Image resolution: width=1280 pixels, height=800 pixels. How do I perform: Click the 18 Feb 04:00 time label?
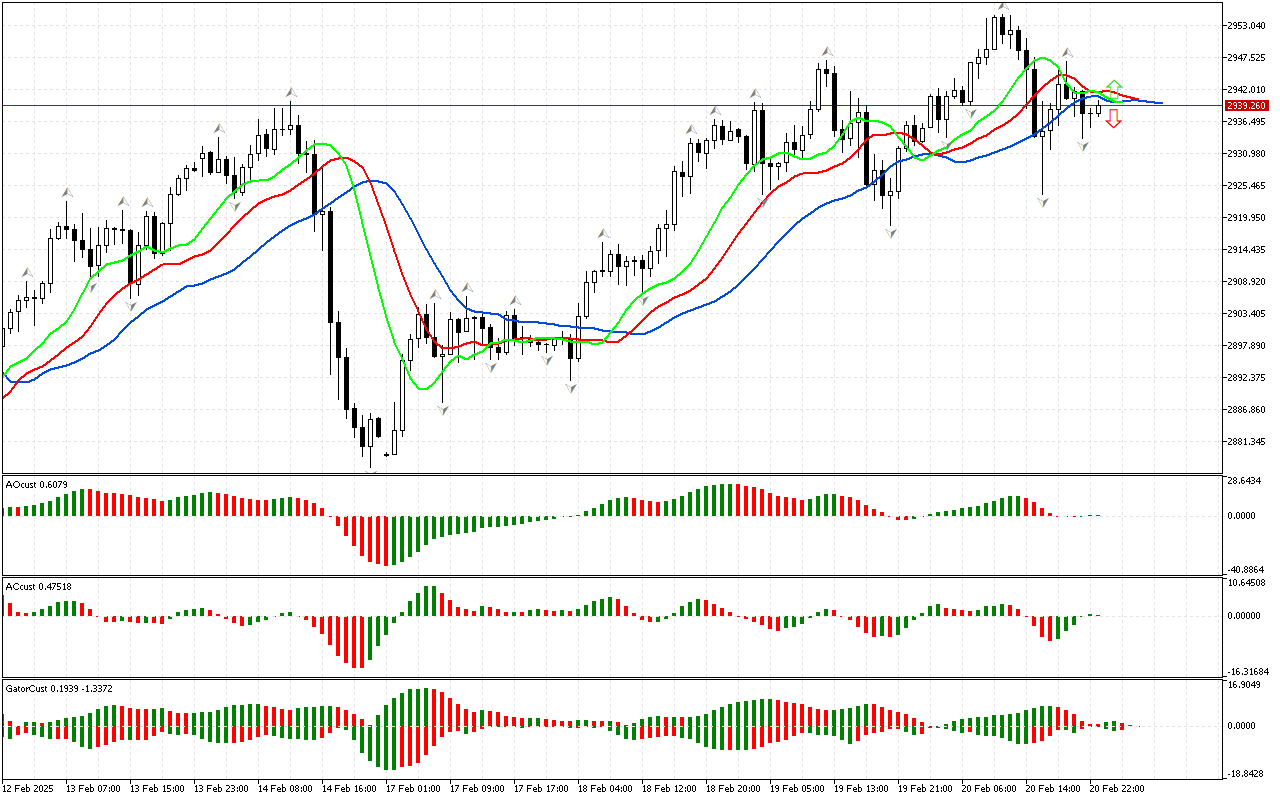(x=605, y=789)
